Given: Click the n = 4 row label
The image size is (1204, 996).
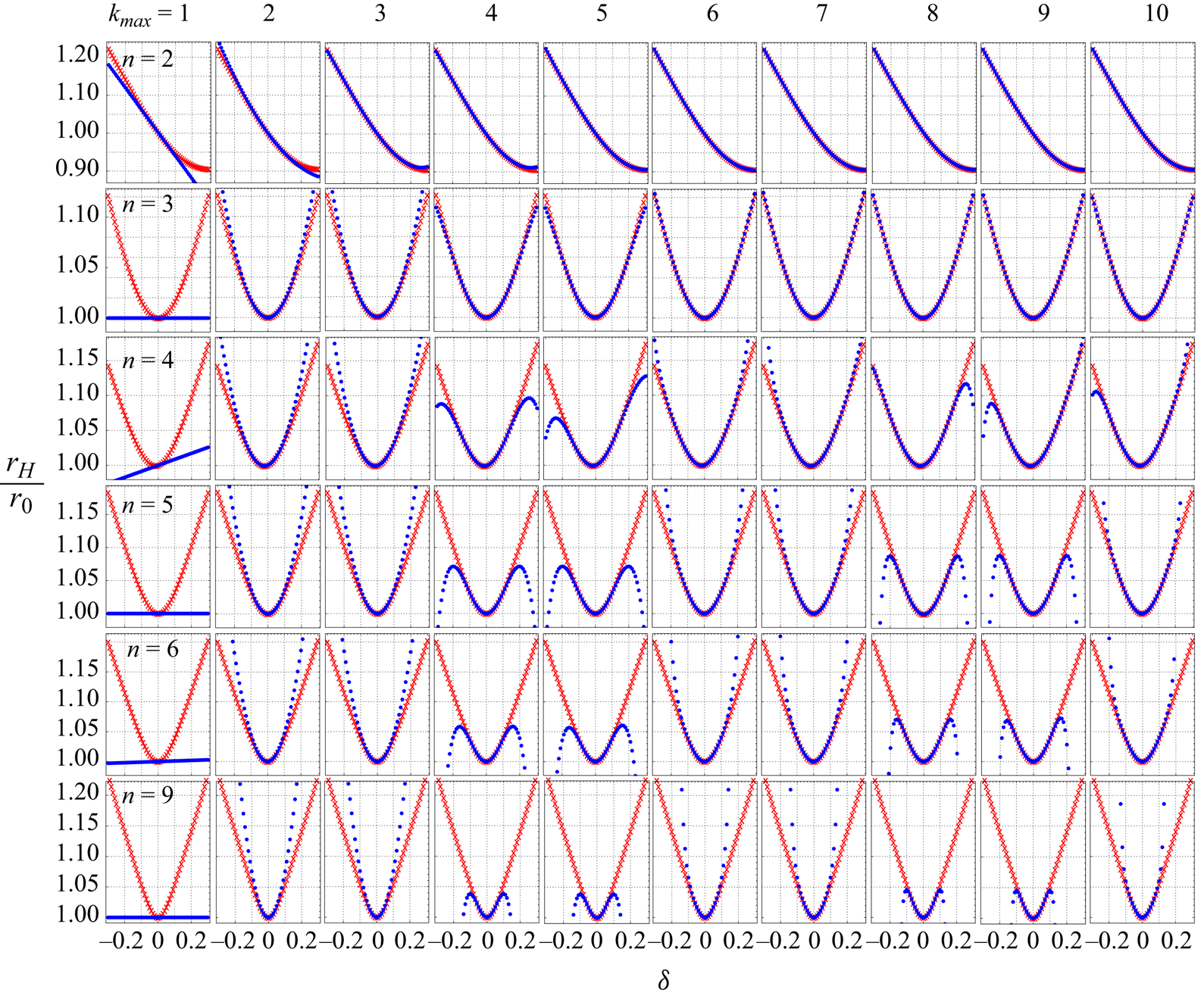Looking at the screenshot, I should click(x=148, y=361).
